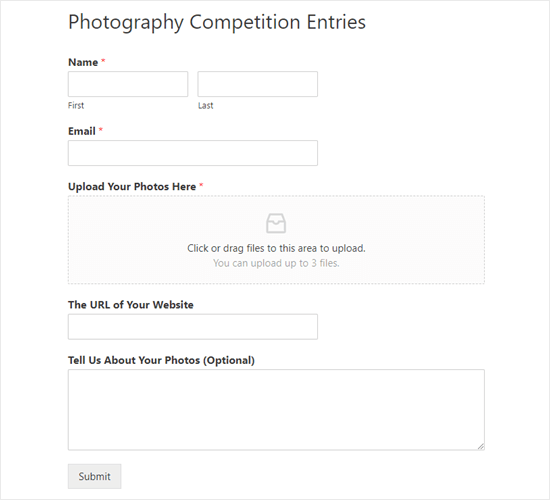The image size is (550, 500).
Task: Click the red asterisk beside Email
Action: [x=101, y=130]
